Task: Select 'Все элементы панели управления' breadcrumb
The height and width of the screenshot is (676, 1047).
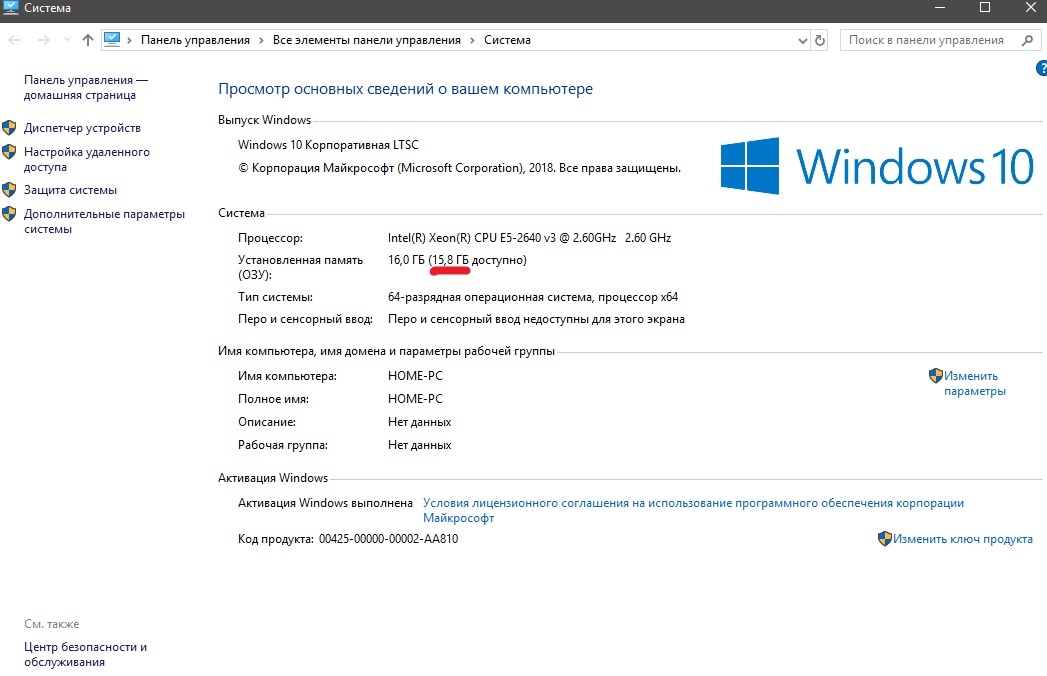Action: click(x=367, y=40)
